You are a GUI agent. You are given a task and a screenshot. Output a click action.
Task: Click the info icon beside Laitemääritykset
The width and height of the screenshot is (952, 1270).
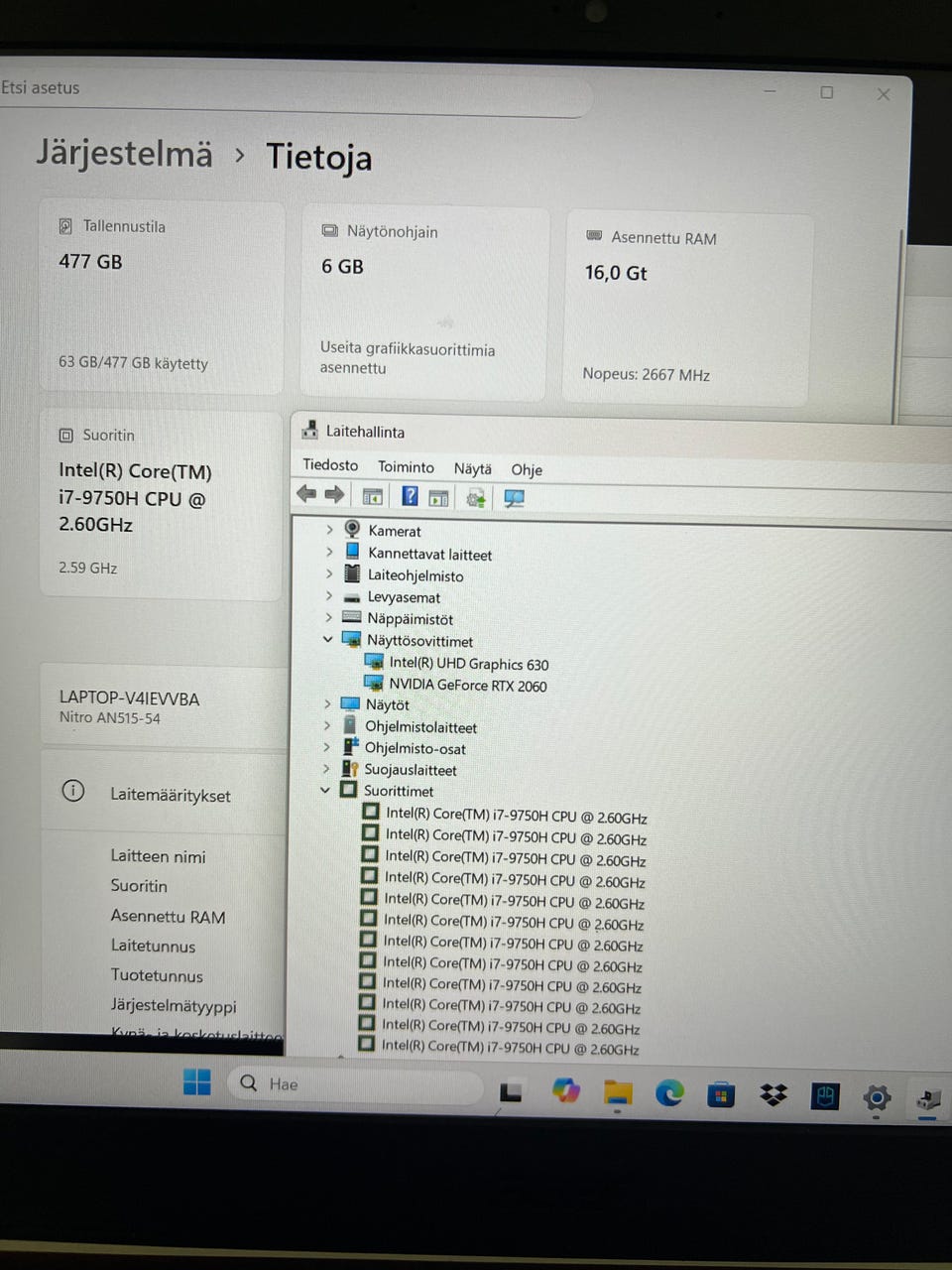[x=73, y=791]
